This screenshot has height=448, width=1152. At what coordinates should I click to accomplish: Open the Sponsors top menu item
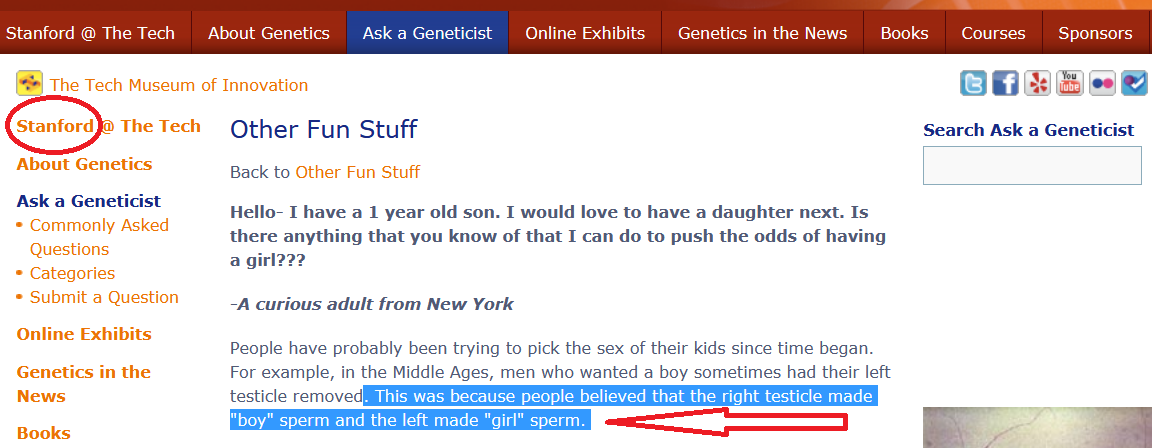1095,33
